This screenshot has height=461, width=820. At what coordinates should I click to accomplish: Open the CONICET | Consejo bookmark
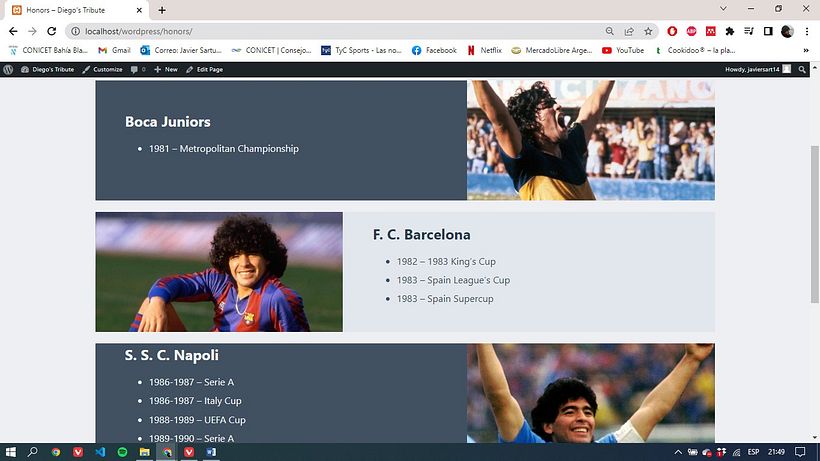tap(271, 50)
